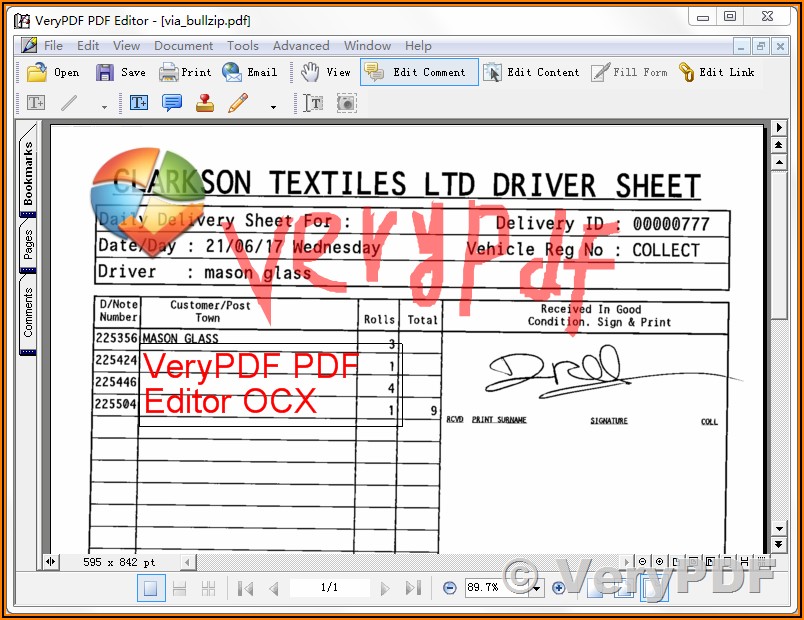This screenshot has width=804, height=620.
Task: Zoom in with the plus button
Action: pos(559,588)
